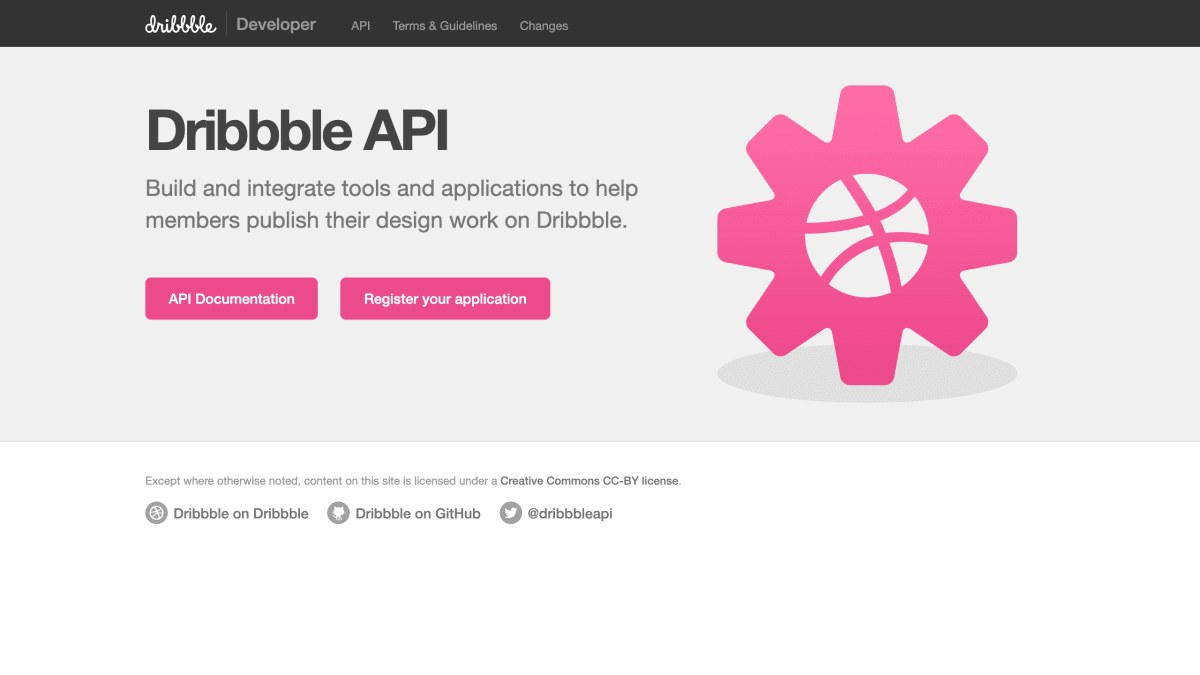Open Dribbble on GitHub link

coord(418,513)
